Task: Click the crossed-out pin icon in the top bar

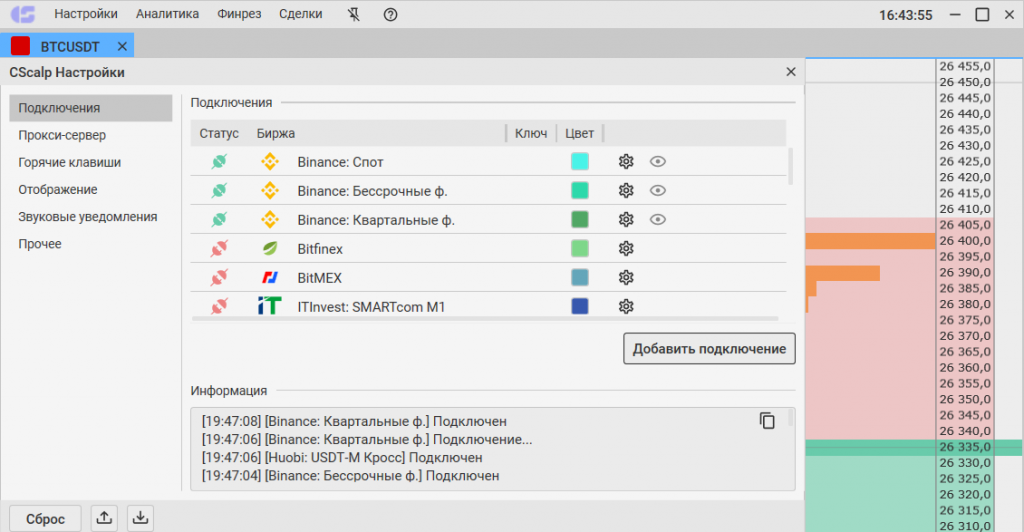Action: click(352, 15)
